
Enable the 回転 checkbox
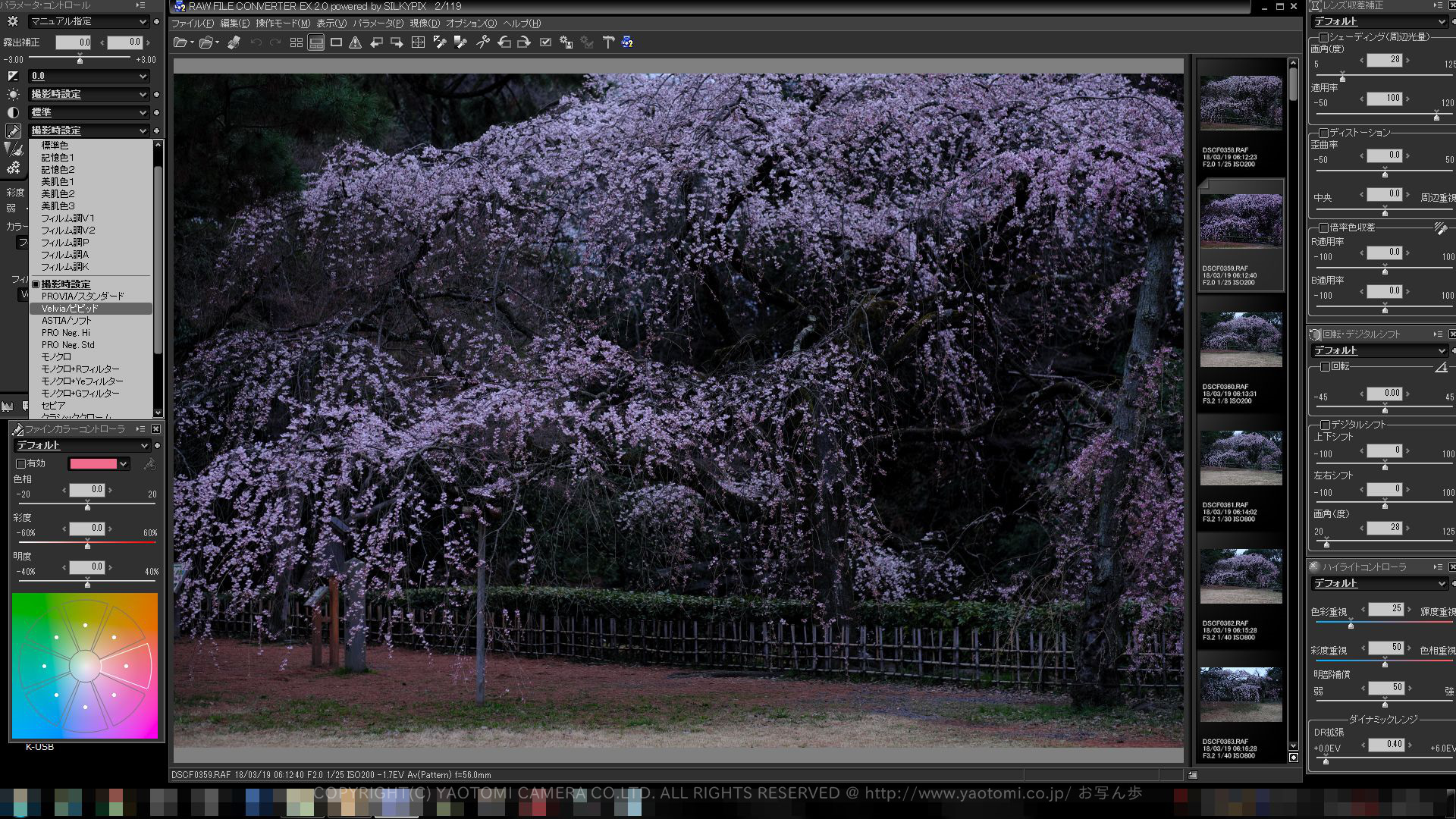(x=1326, y=366)
